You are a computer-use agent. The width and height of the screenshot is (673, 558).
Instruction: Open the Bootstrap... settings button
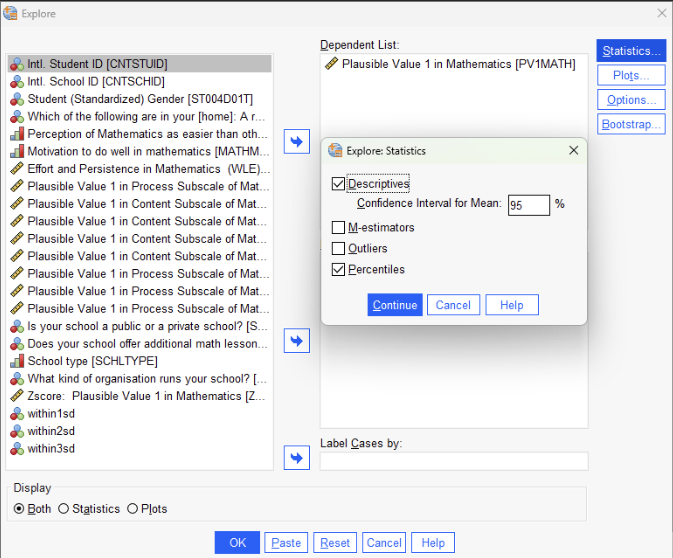point(631,124)
